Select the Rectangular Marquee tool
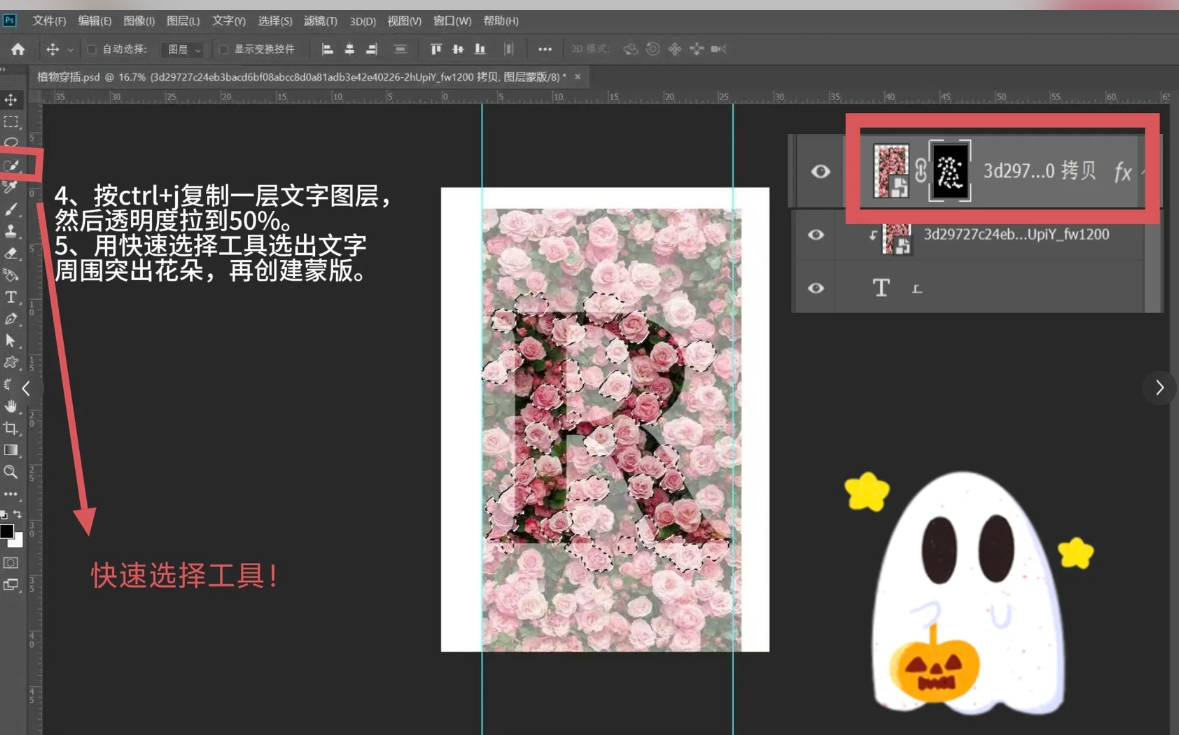Viewport: 1179px width, 735px height. (11, 122)
